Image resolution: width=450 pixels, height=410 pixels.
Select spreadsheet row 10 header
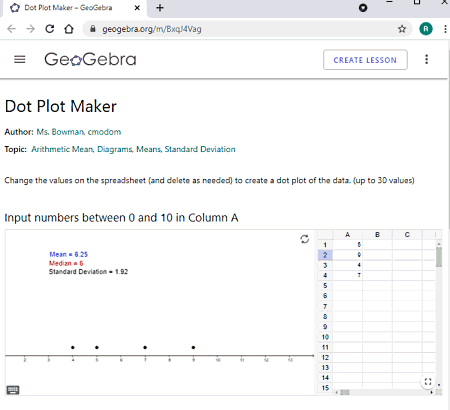[325, 337]
